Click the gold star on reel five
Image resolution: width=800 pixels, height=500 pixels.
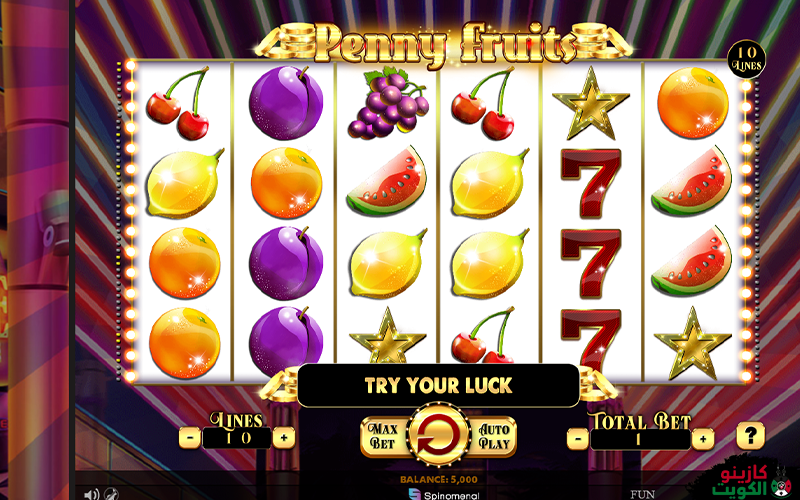(590, 104)
